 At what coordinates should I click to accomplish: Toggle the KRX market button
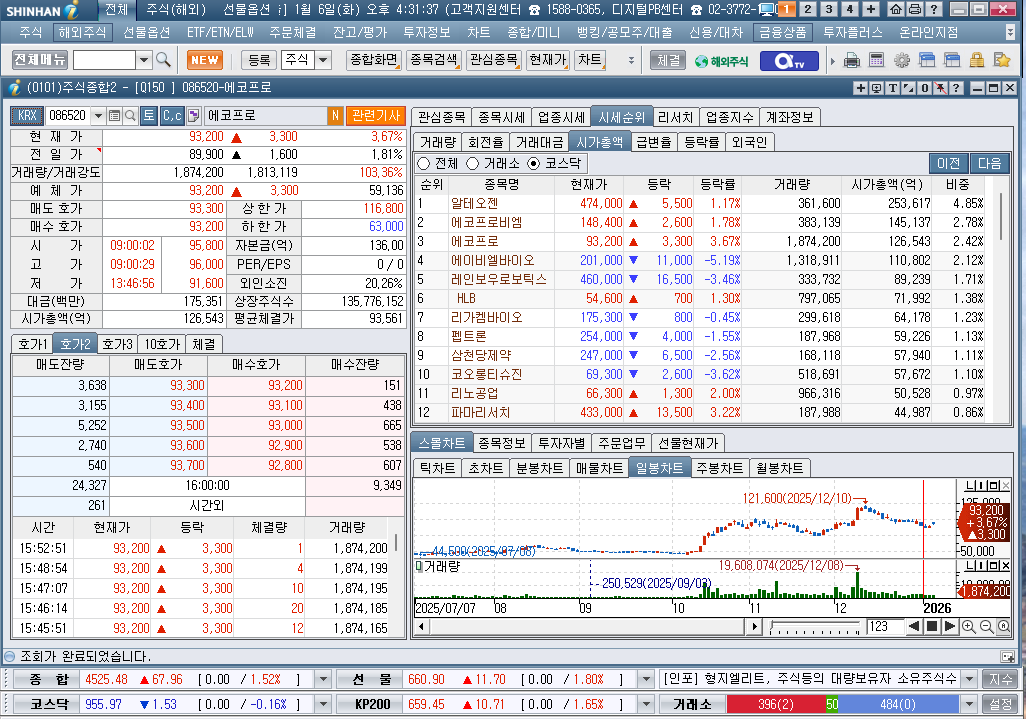(27, 116)
